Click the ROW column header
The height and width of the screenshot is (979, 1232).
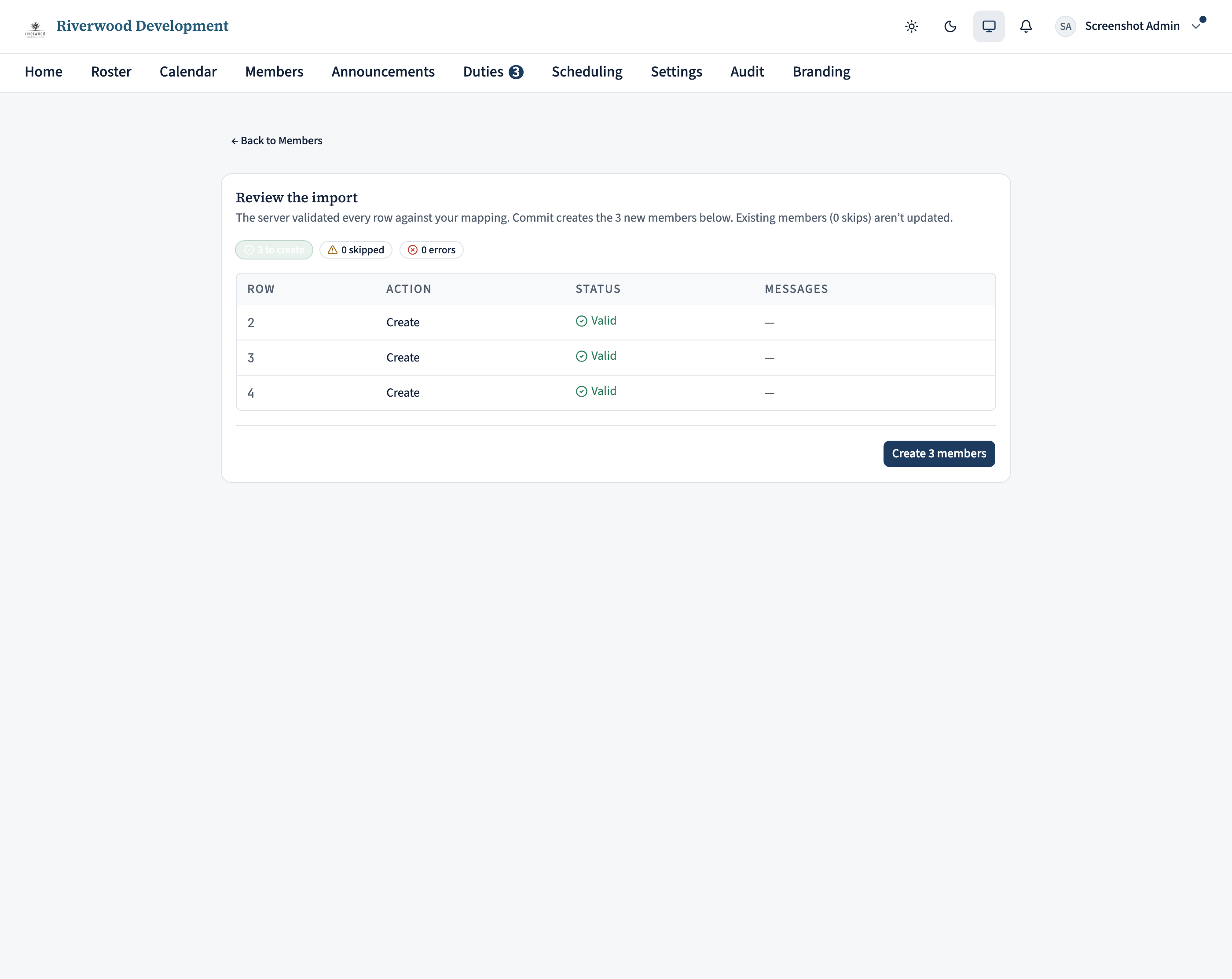pos(261,289)
